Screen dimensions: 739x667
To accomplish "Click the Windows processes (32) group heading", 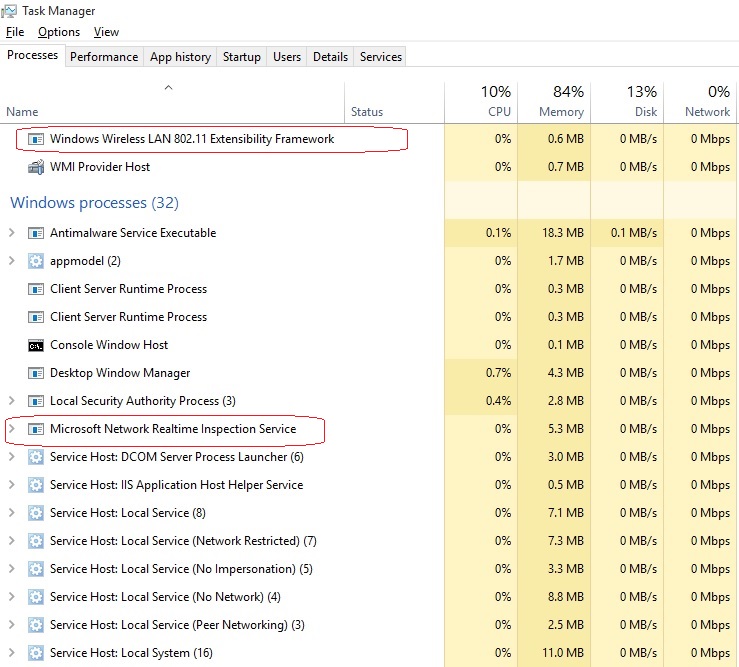I will pyautogui.click(x=94, y=203).
